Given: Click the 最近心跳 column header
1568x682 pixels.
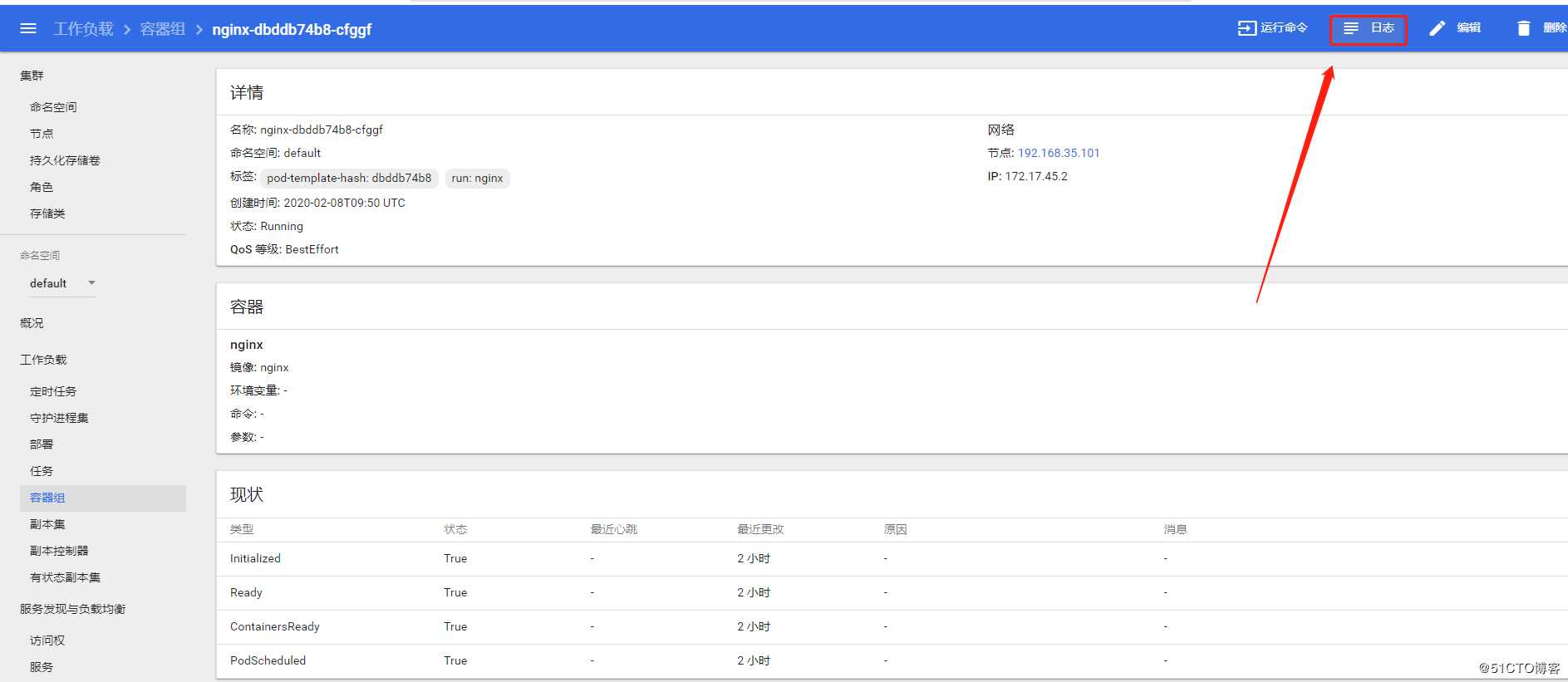Looking at the screenshot, I should (x=614, y=529).
